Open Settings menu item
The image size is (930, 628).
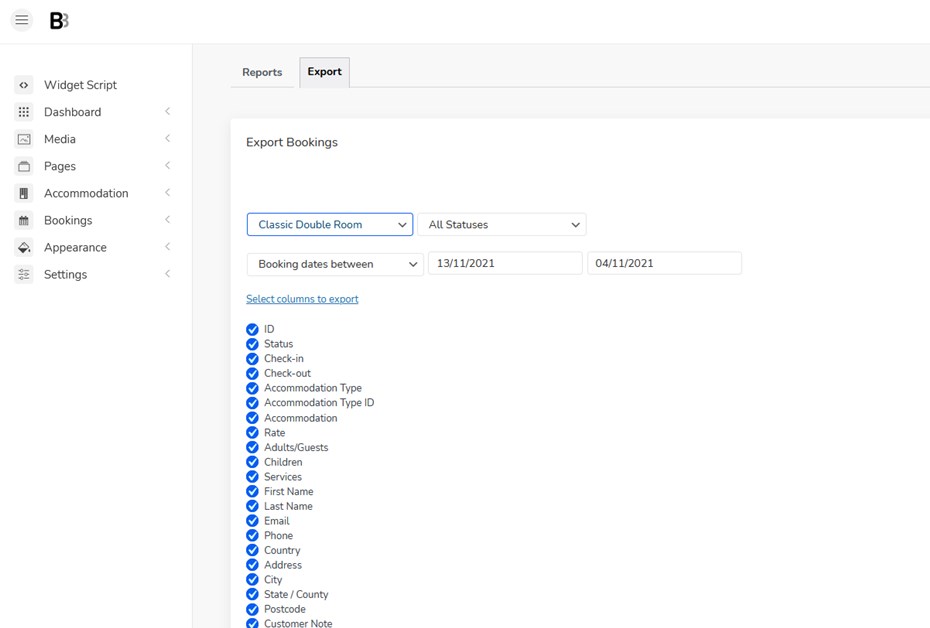[x=65, y=275]
